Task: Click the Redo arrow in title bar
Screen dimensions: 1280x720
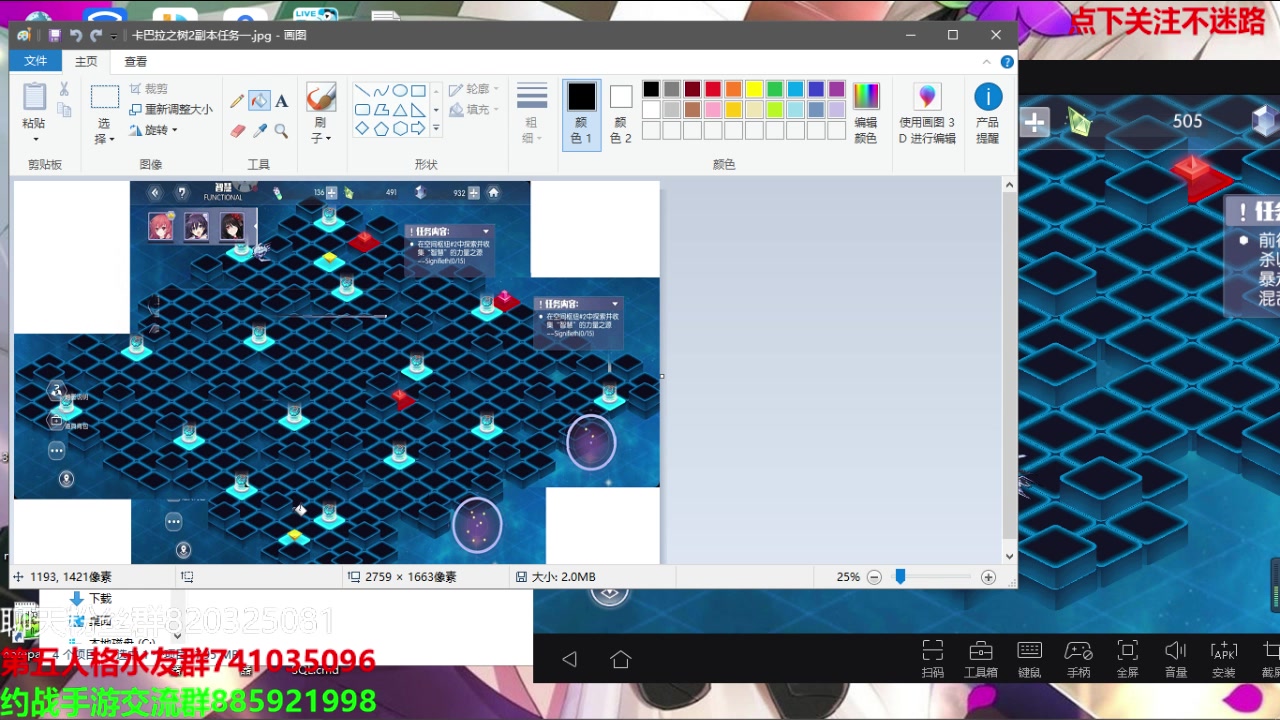Action: 96,35
